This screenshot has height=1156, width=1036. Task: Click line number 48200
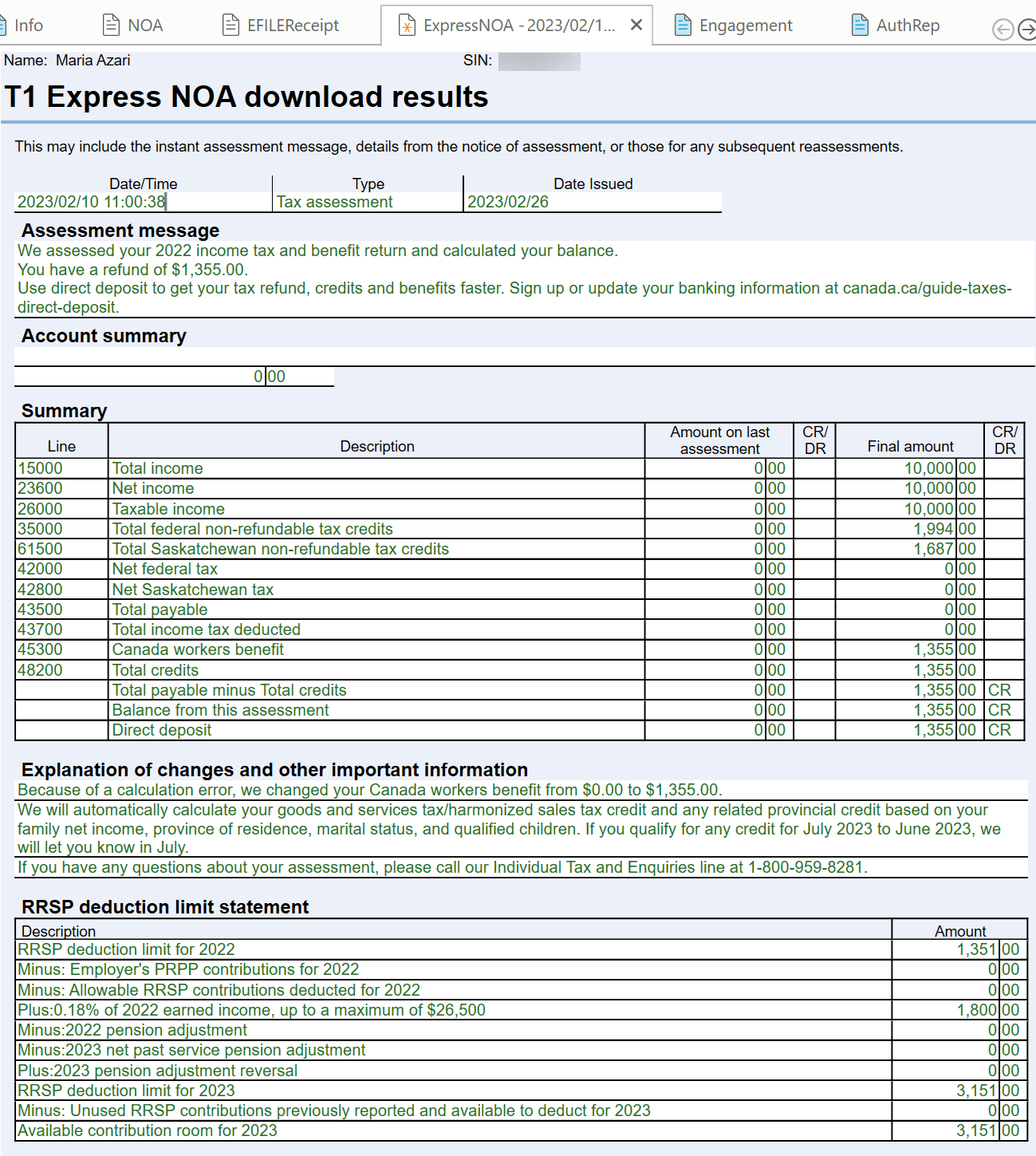point(40,670)
